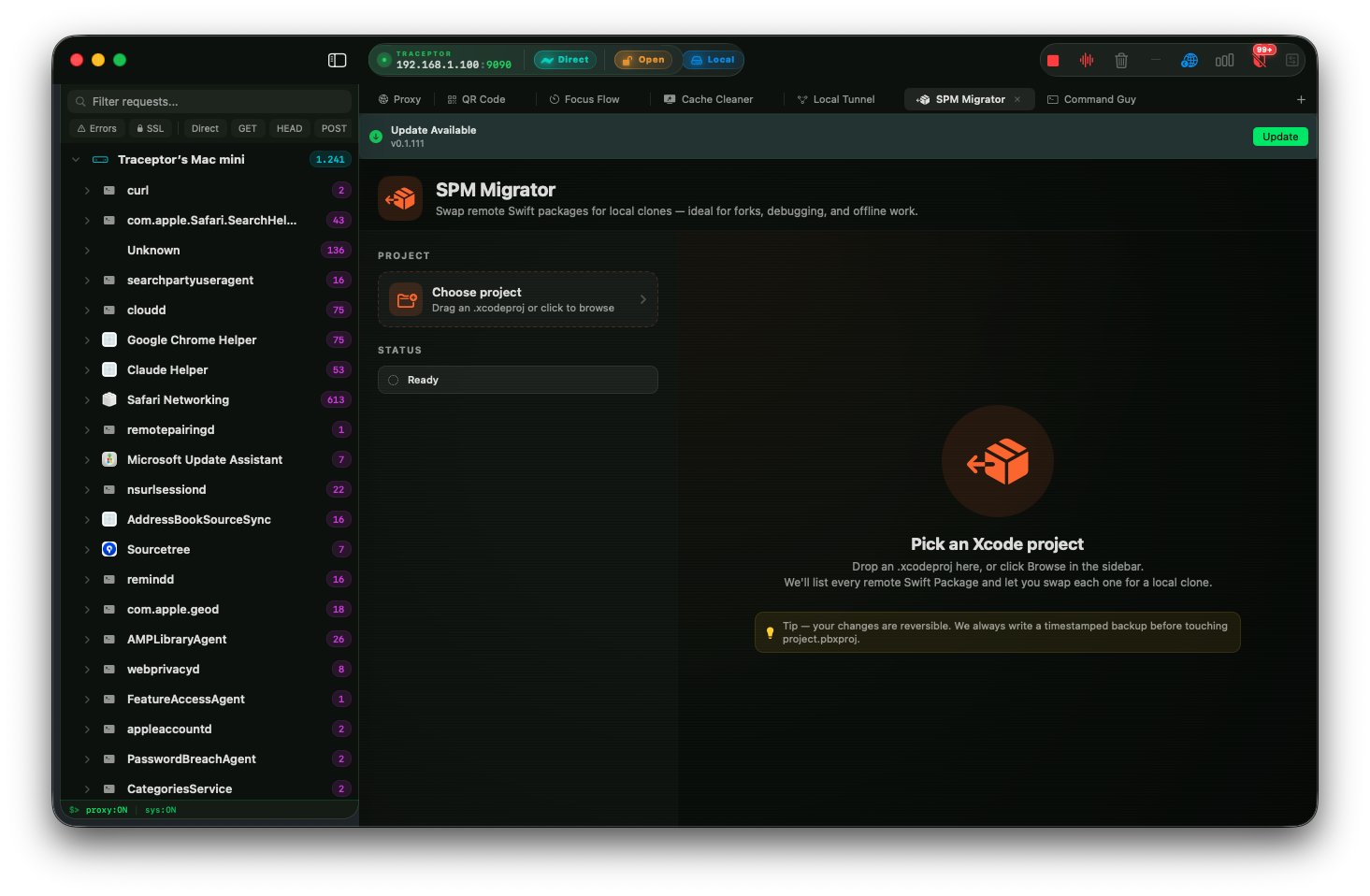1370x896 pixels.
Task: Open the bar chart statistics icon
Action: coord(1224,61)
